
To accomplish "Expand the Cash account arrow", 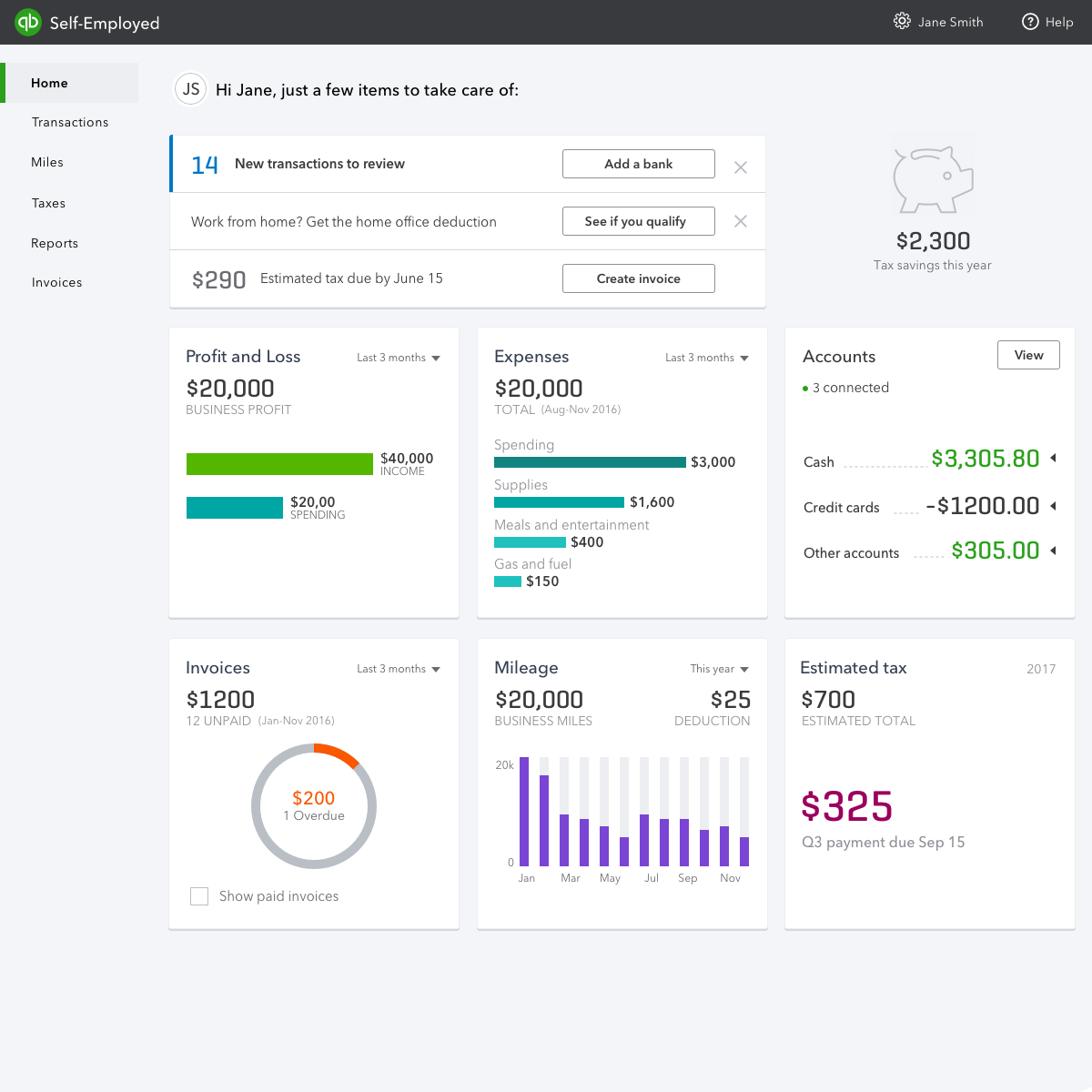I will (x=1054, y=458).
